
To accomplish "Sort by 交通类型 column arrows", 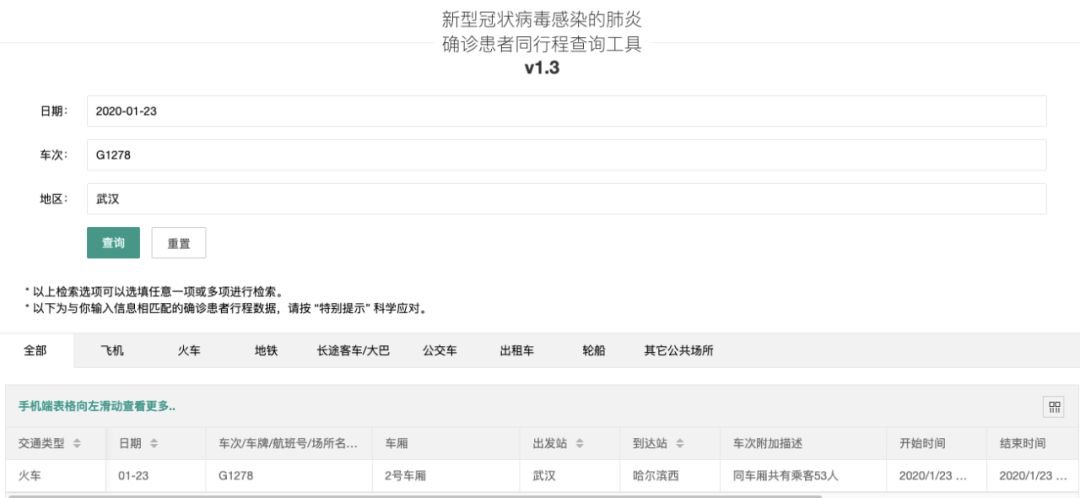I will click(77, 444).
